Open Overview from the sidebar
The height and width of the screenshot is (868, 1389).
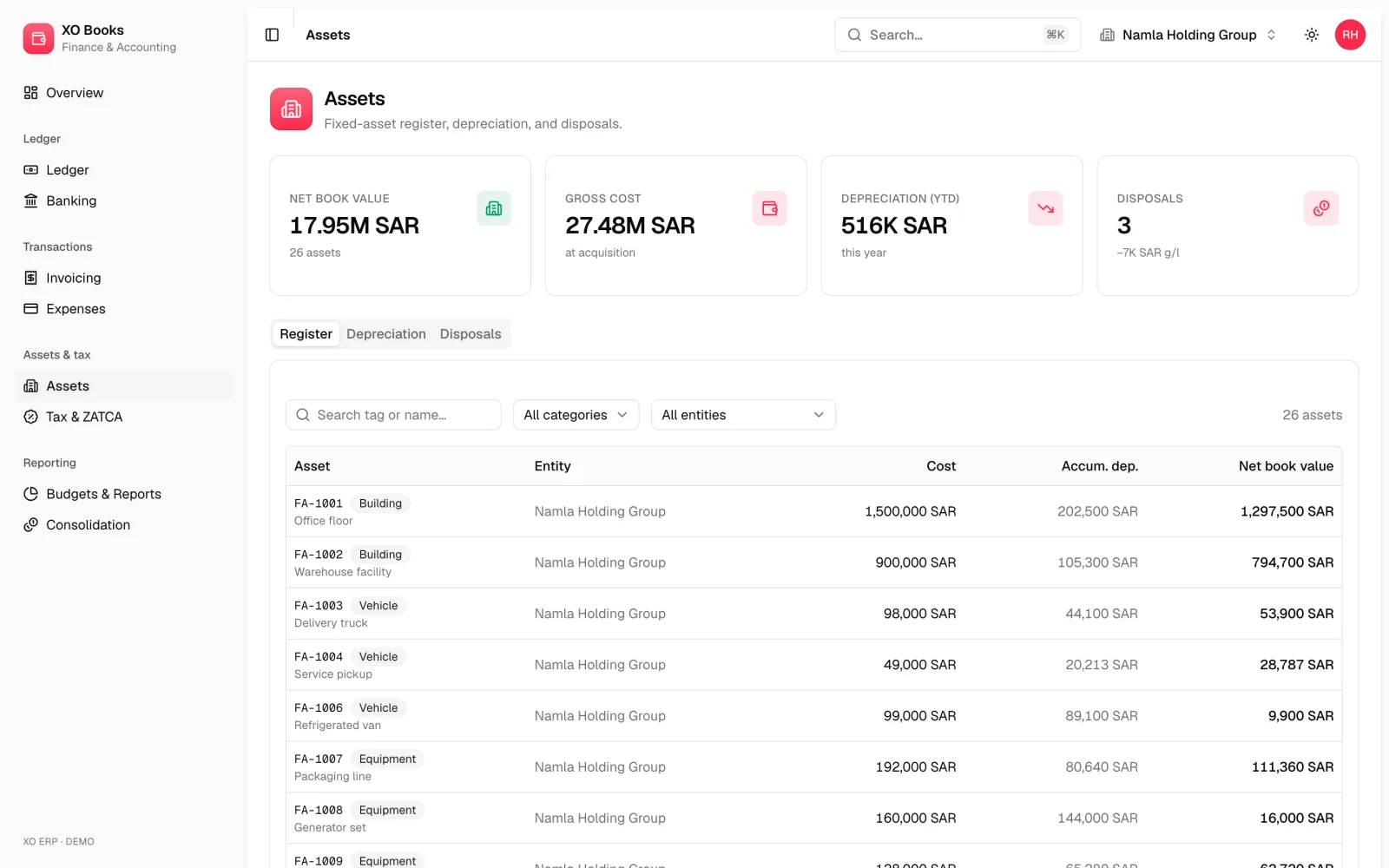(123, 93)
